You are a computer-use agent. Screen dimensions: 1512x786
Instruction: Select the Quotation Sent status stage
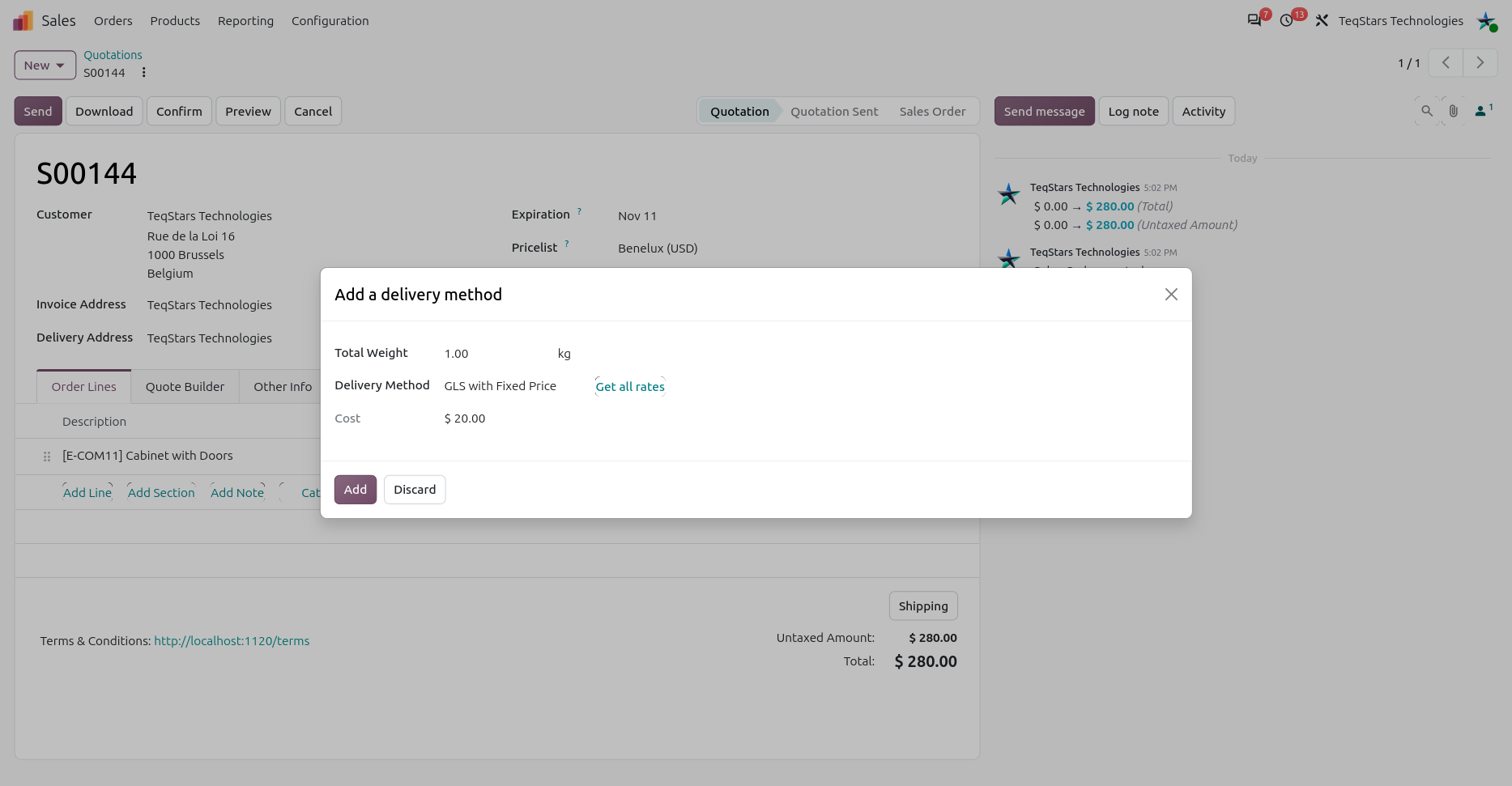(834, 112)
